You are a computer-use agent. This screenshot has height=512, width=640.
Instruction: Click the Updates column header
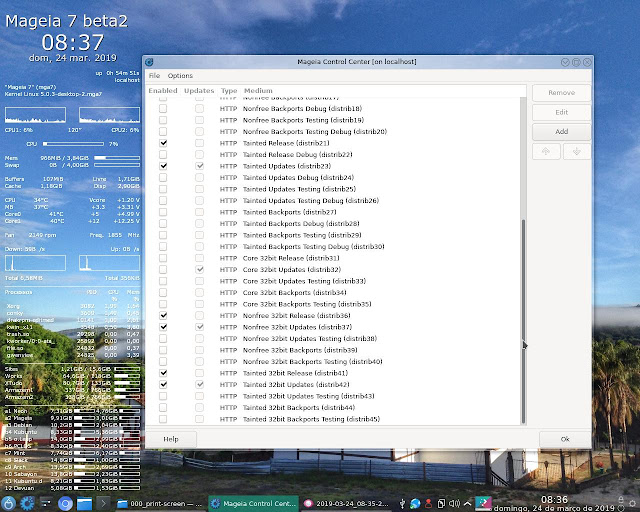199,91
